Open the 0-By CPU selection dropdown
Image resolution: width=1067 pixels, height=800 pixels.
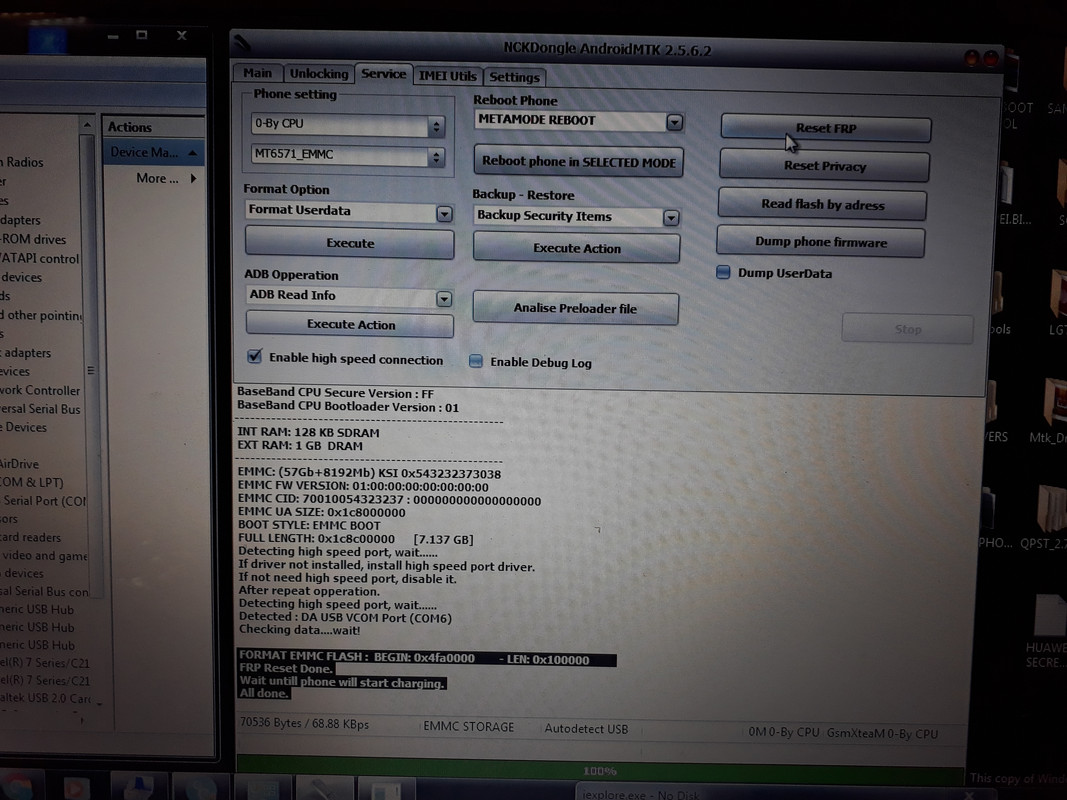pos(436,125)
